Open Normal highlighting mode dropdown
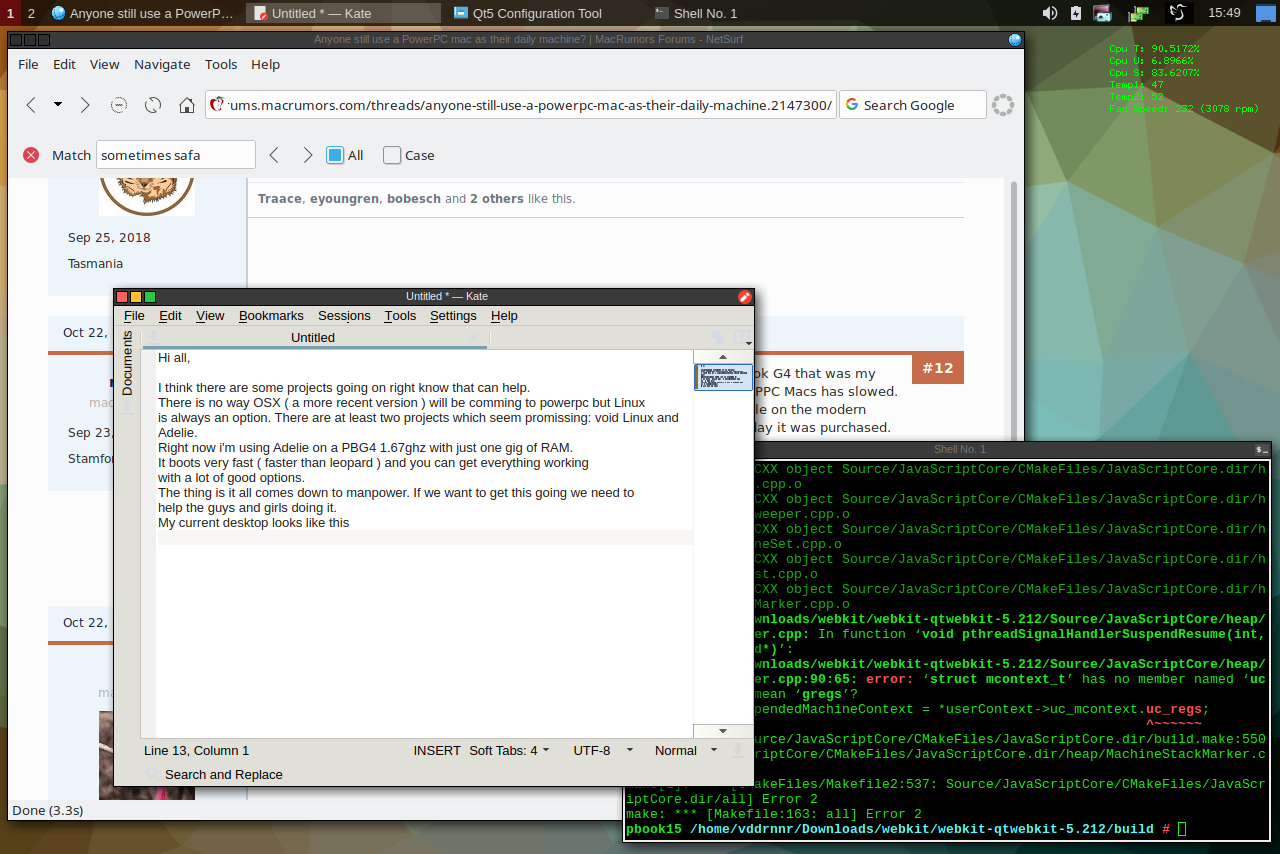The height and width of the screenshot is (854, 1280). point(686,750)
